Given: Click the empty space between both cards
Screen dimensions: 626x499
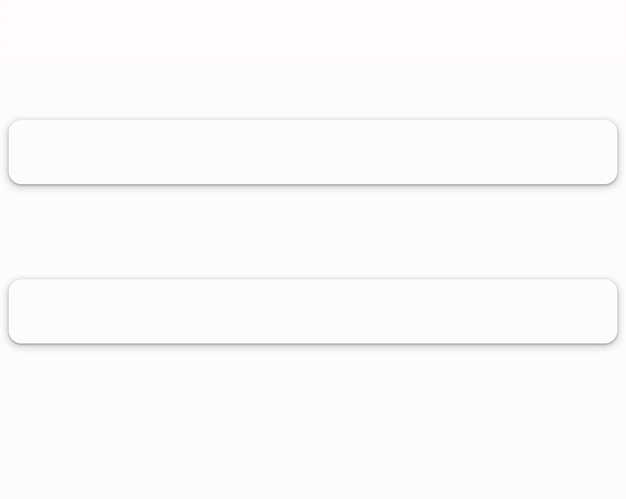Looking at the screenshot, I should point(313,232).
